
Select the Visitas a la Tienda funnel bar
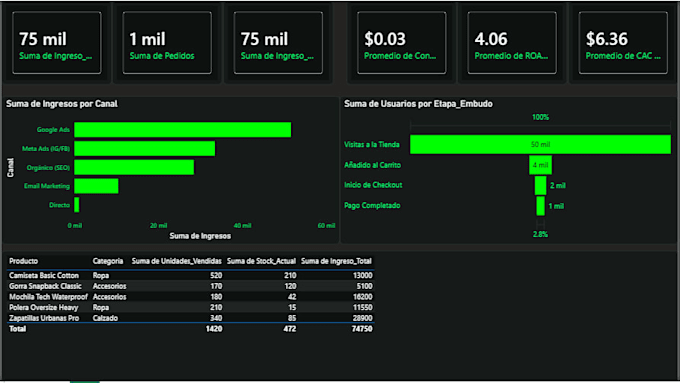pos(540,144)
